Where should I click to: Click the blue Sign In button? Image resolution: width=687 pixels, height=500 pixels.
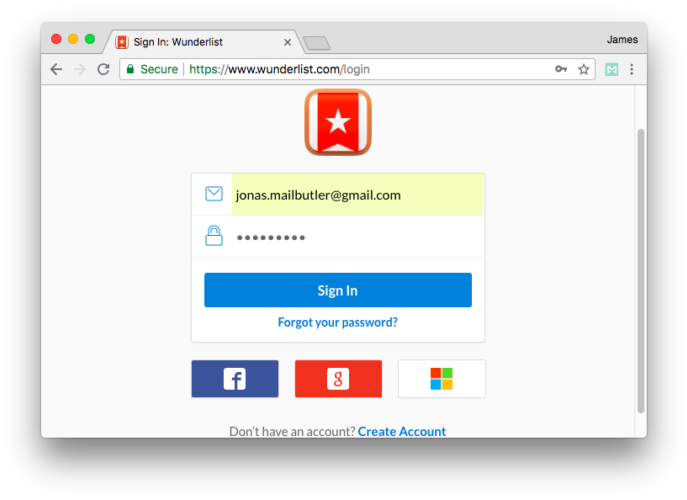pyautogui.click(x=338, y=290)
